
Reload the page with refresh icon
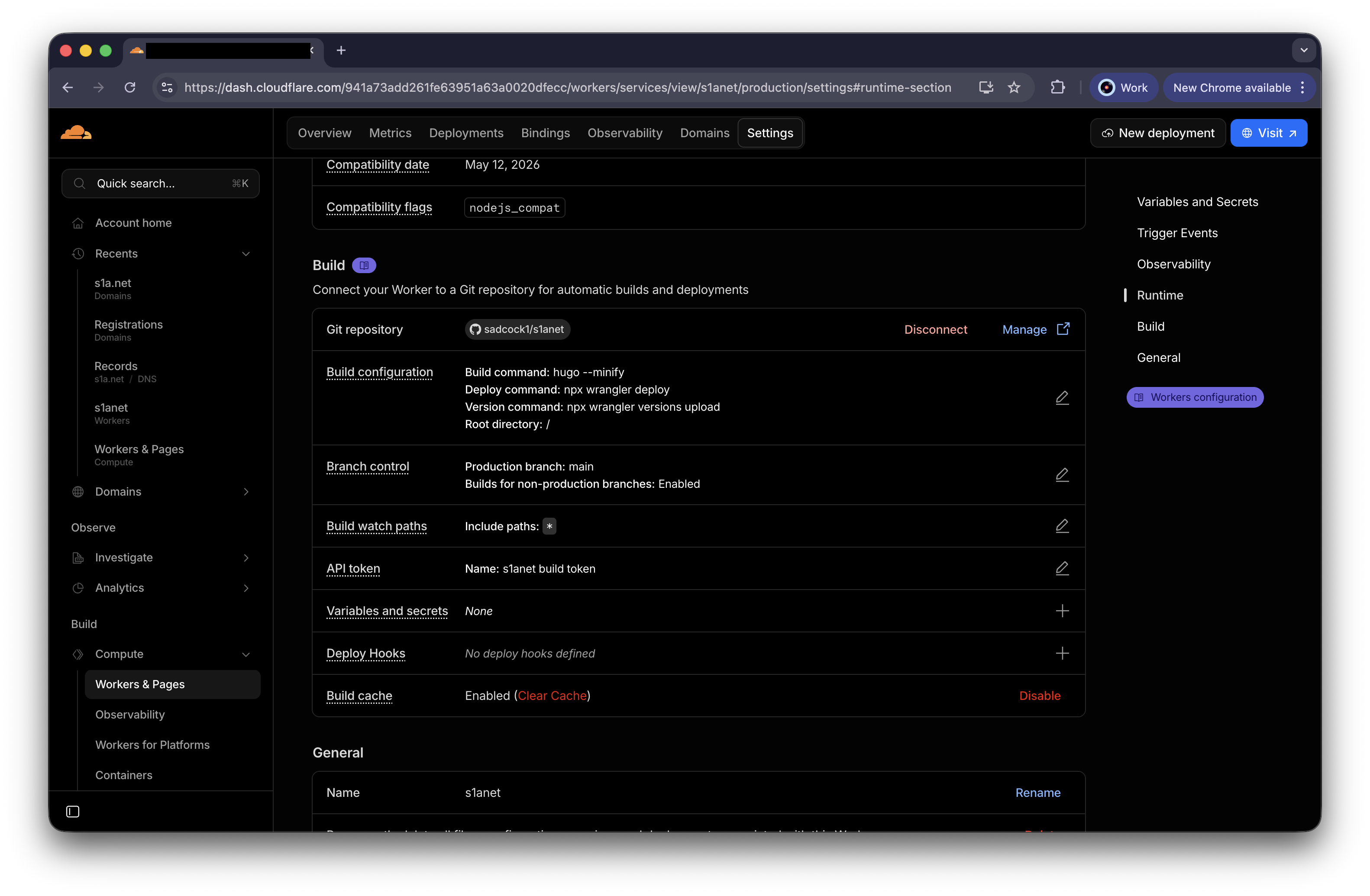[x=130, y=87]
